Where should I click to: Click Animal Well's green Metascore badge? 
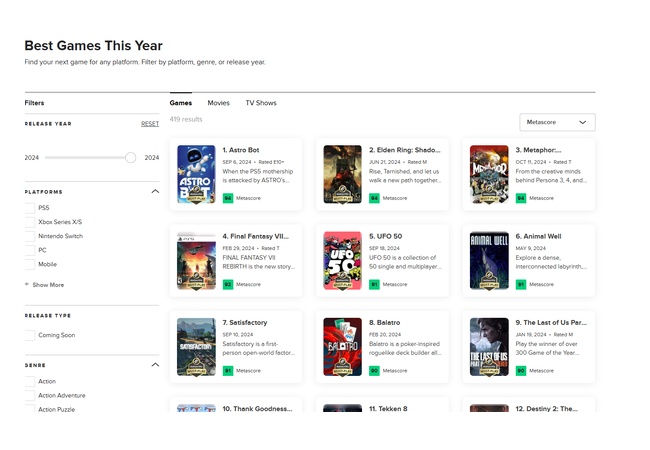pos(521,284)
